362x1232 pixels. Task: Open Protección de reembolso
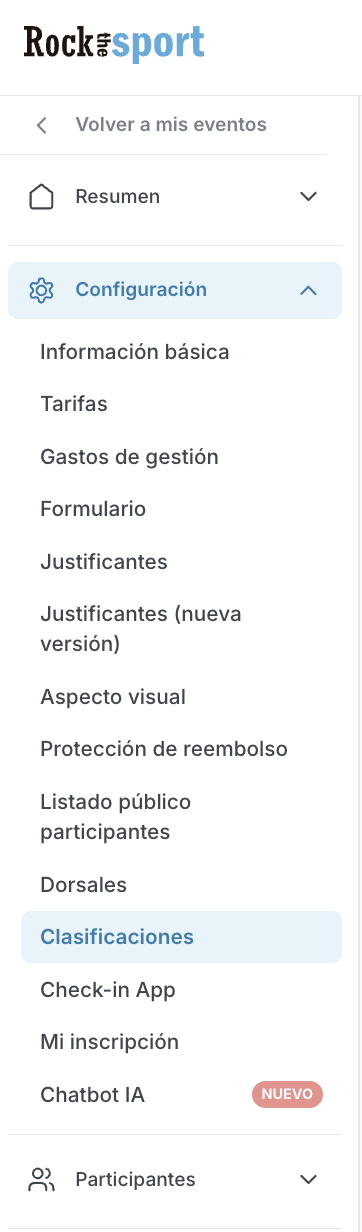click(x=164, y=749)
